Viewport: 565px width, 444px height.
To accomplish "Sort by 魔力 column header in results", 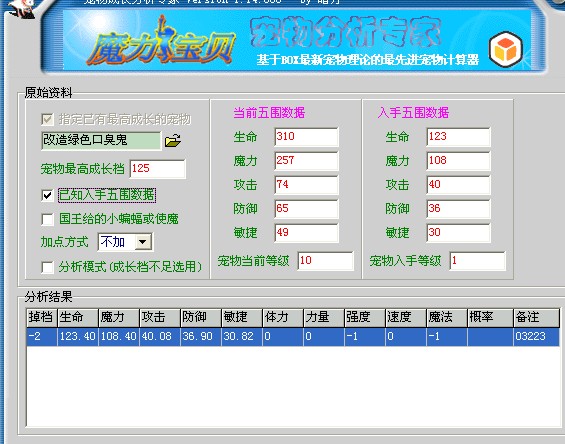I will click(119, 318).
